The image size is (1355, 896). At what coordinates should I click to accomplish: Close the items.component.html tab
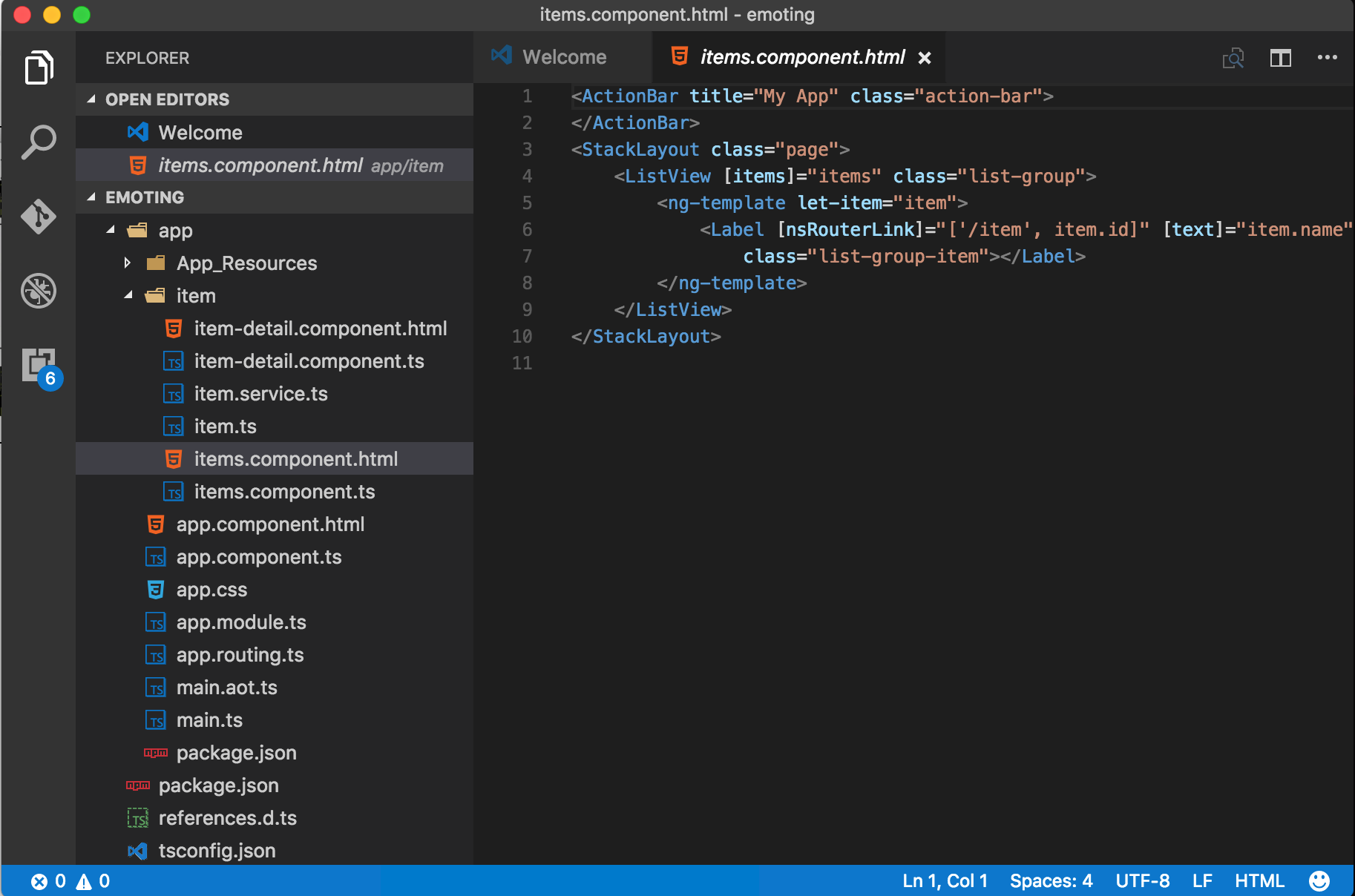click(925, 58)
